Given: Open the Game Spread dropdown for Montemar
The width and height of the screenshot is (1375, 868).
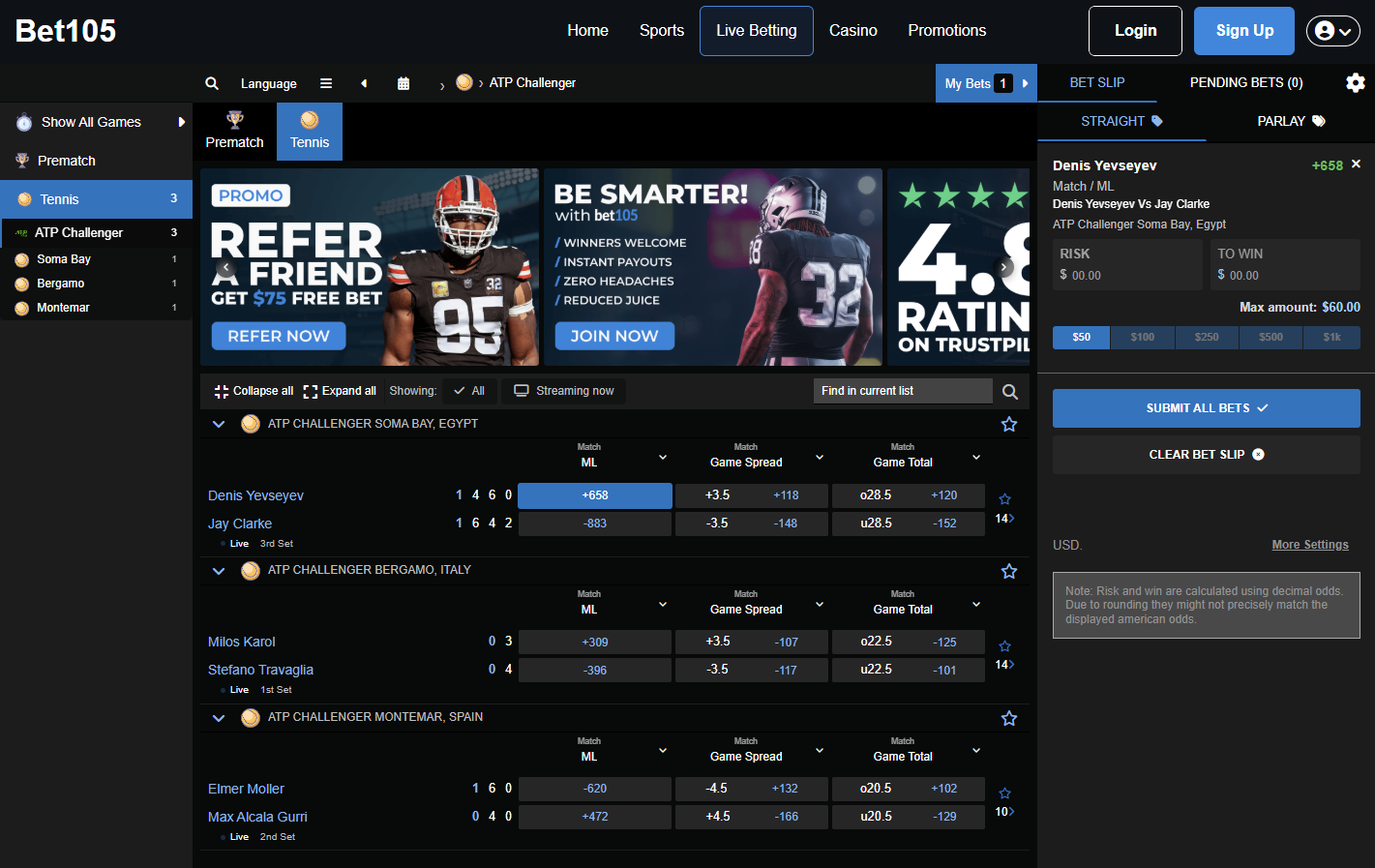Looking at the screenshot, I should click(x=820, y=752).
